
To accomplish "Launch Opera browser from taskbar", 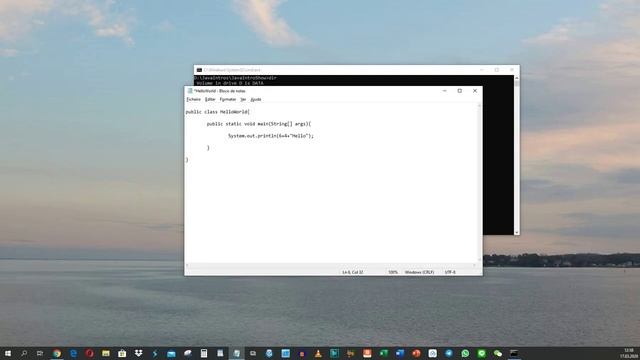I will click(89, 353).
